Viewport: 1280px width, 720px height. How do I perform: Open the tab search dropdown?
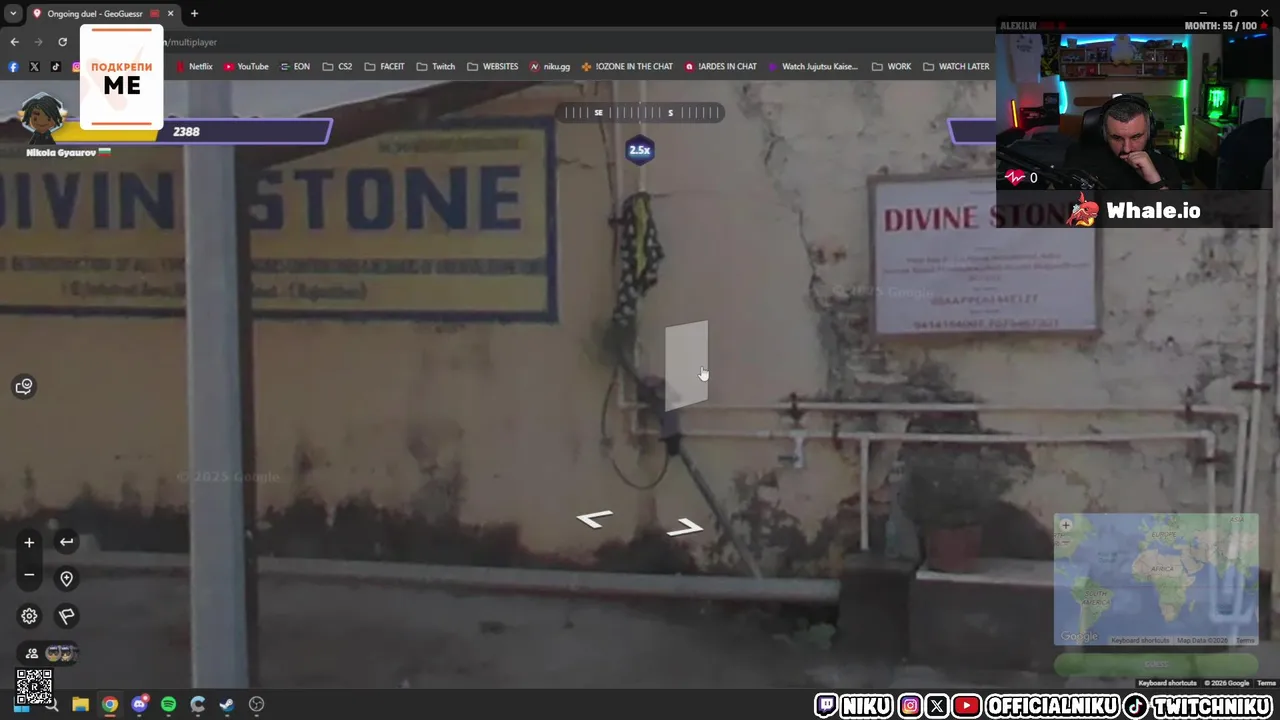tap(12, 14)
